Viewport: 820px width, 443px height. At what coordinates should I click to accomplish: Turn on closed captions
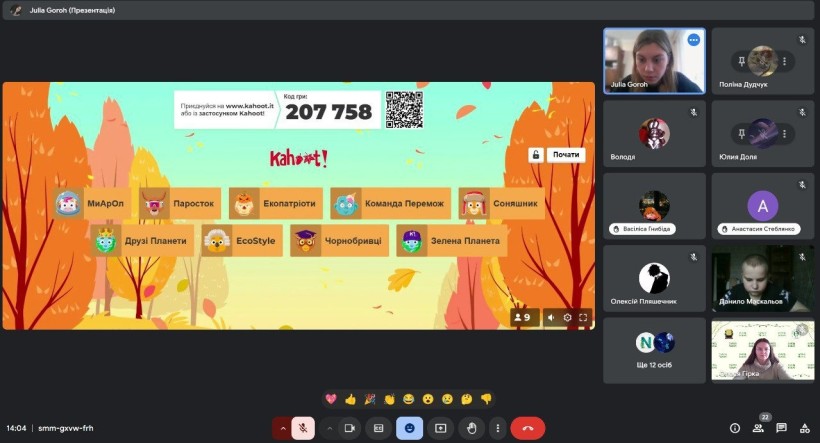379,428
